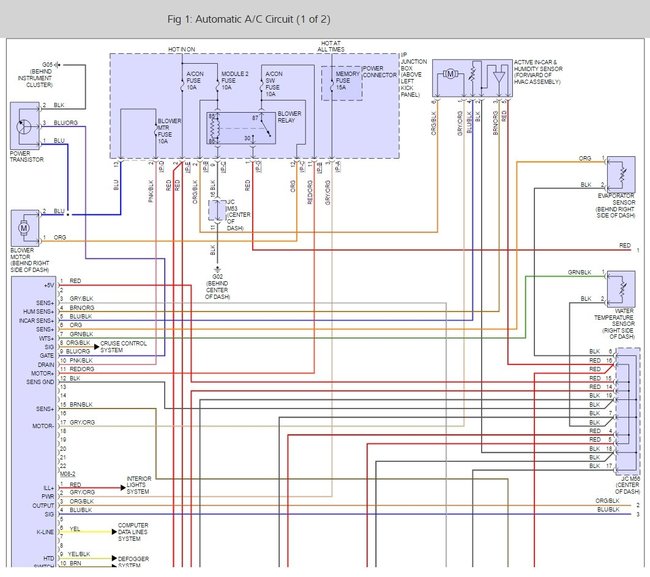Select the INCAR SENS+ terminal label
The image size is (650, 577).
36,320
